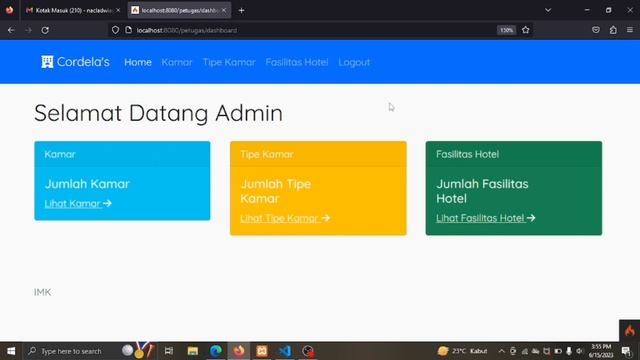Image resolution: width=640 pixels, height=360 pixels.
Task: Reset the 130% zoom indicator
Action: [506, 30]
